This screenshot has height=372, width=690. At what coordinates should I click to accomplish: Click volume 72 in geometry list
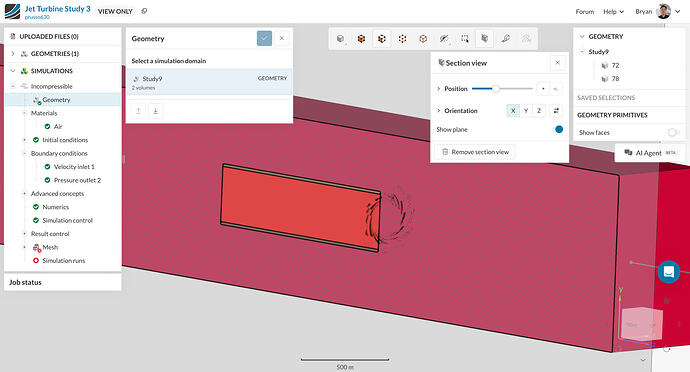point(615,66)
